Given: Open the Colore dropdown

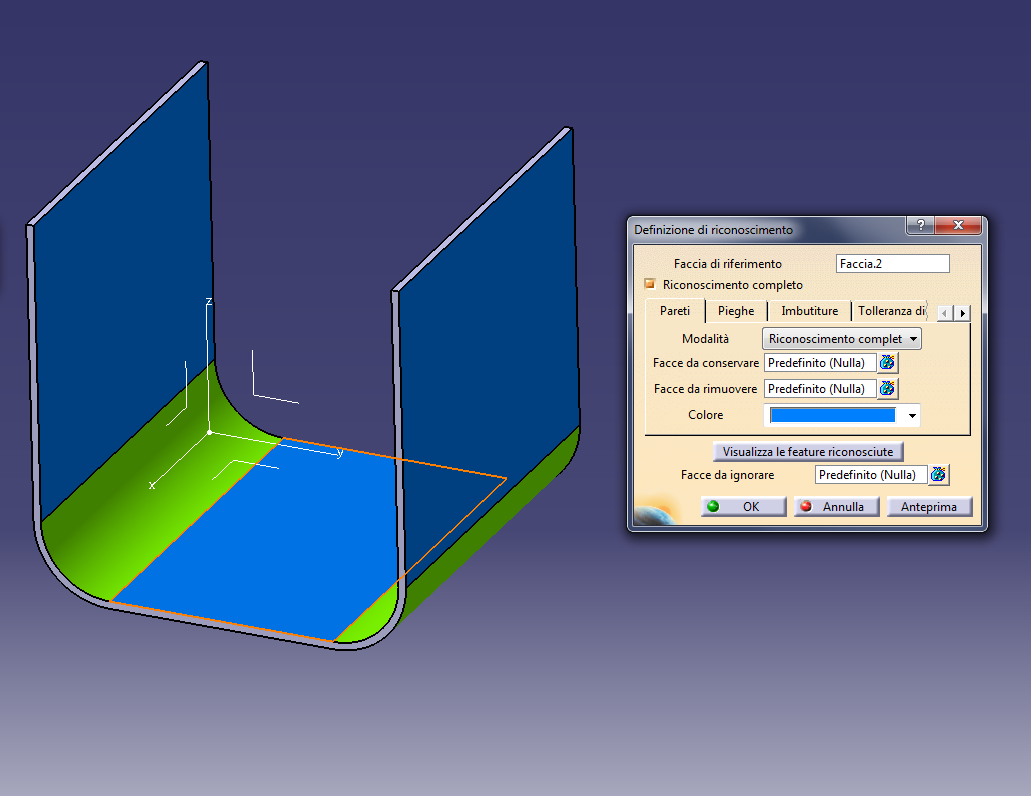Looking at the screenshot, I should [x=911, y=415].
